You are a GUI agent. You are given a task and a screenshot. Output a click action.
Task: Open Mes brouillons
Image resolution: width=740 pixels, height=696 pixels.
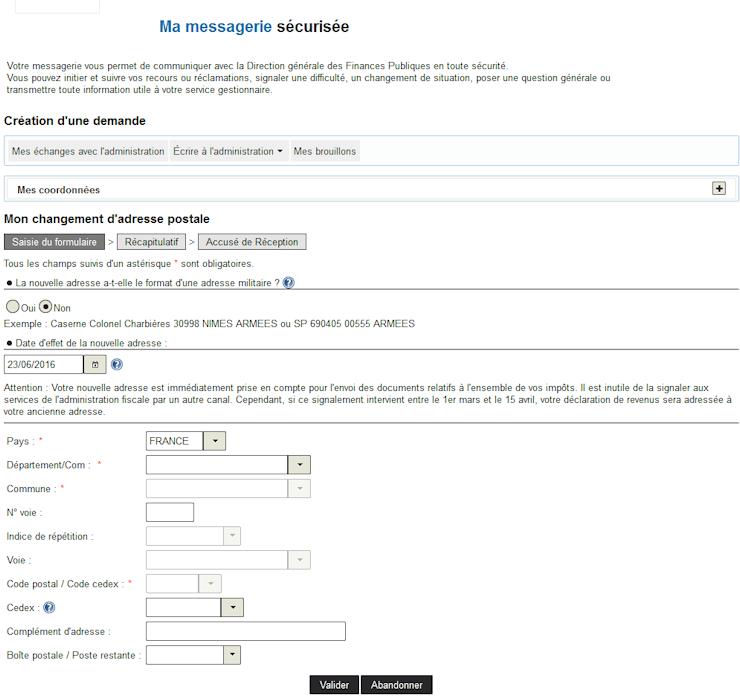coord(325,151)
